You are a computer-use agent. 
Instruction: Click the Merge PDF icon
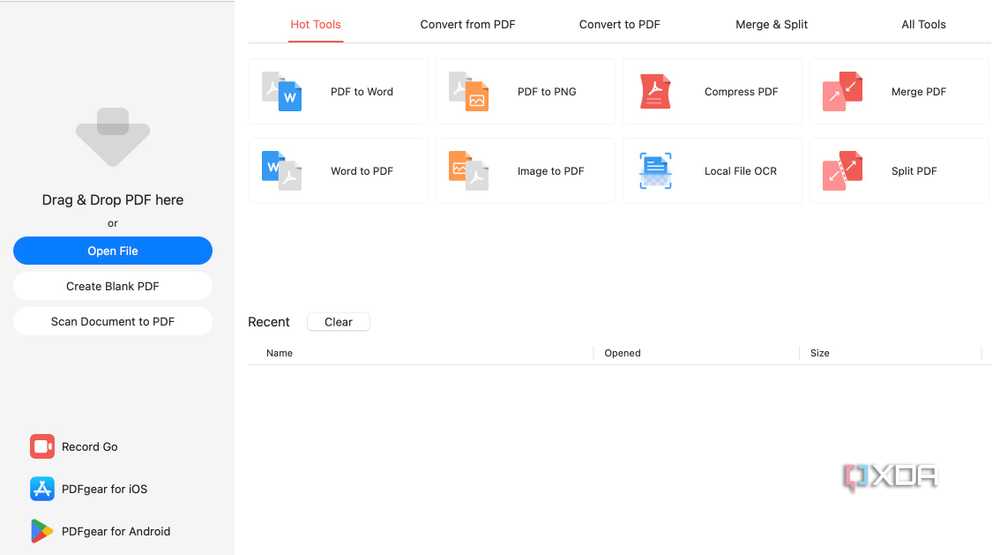tap(842, 91)
